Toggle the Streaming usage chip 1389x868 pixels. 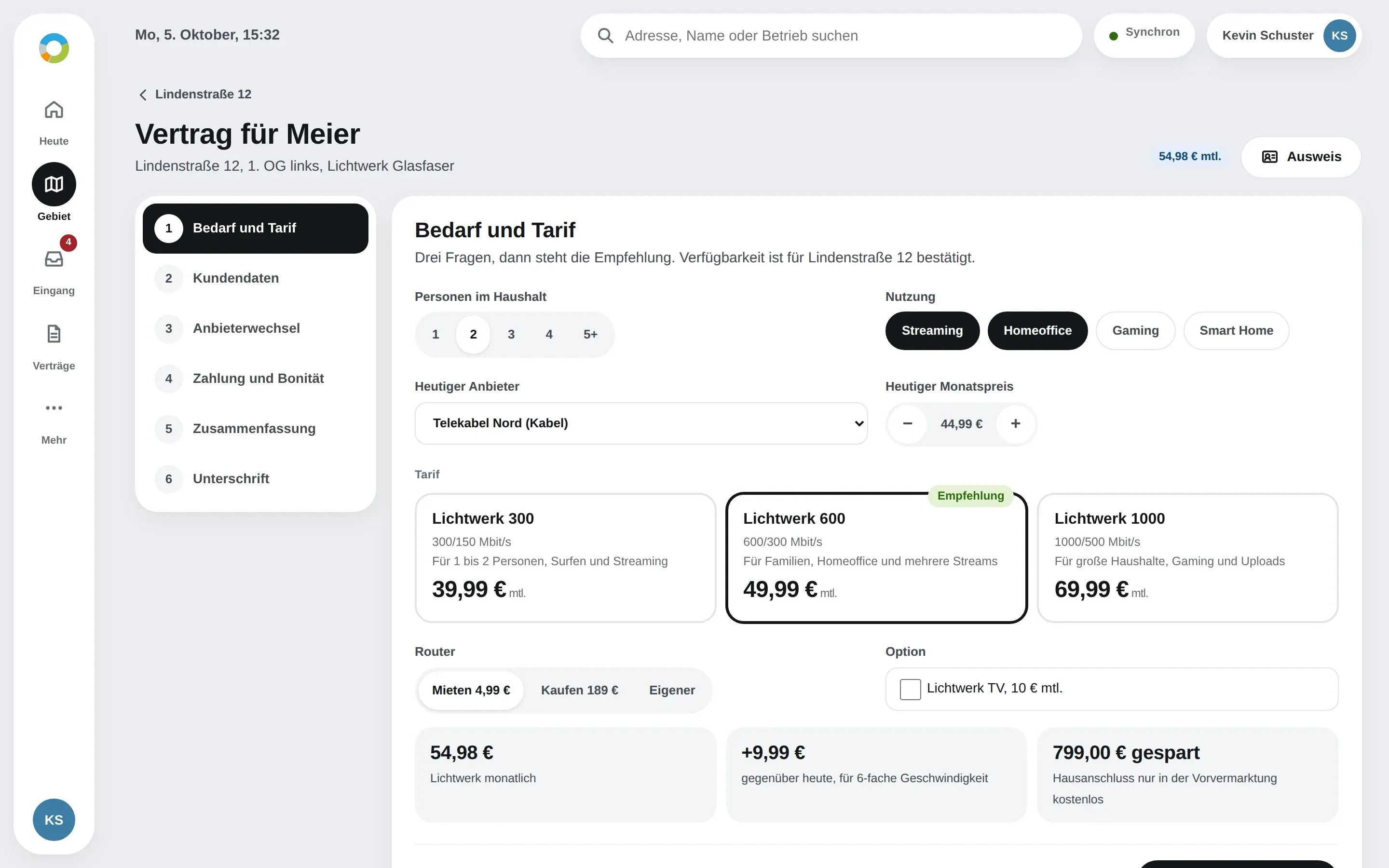pos(932,331)
